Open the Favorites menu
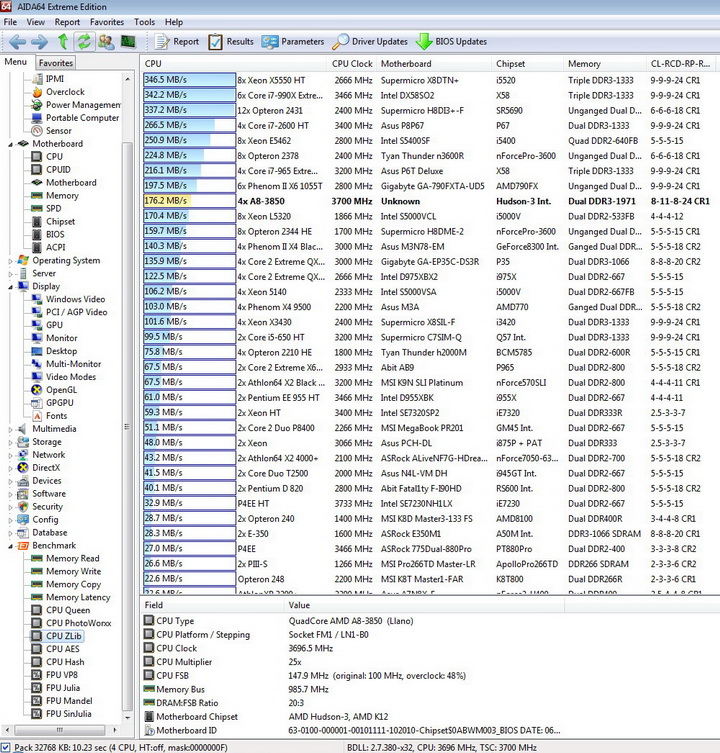The height and width of the screenshot is (753, 720). (107, 22)
